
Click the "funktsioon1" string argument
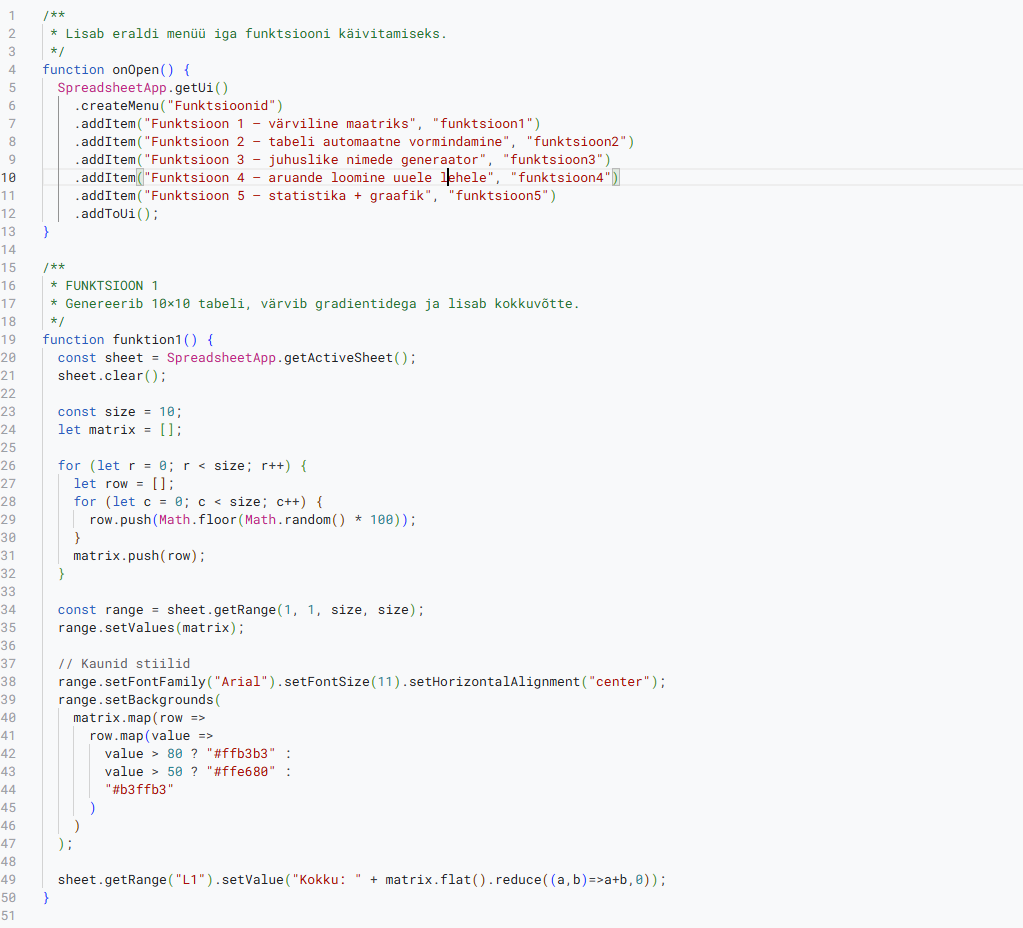click(485, 123)
